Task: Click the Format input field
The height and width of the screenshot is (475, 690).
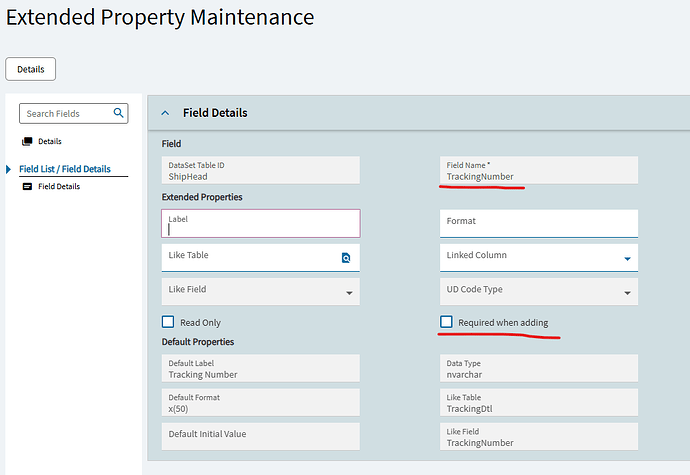Action: coord(538,222)
